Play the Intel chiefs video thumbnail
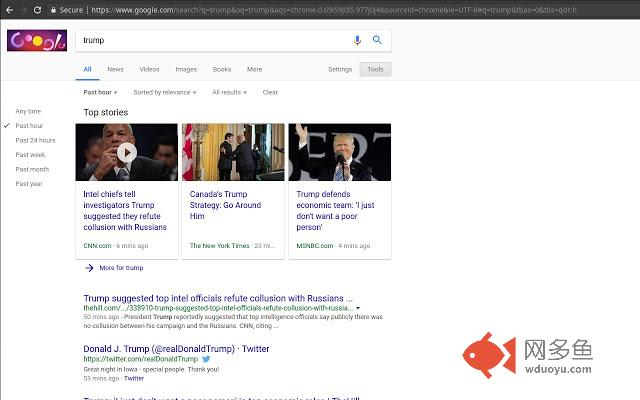This screenshot has height=400, width=640. pyautogui.click(x=127, y=152)
